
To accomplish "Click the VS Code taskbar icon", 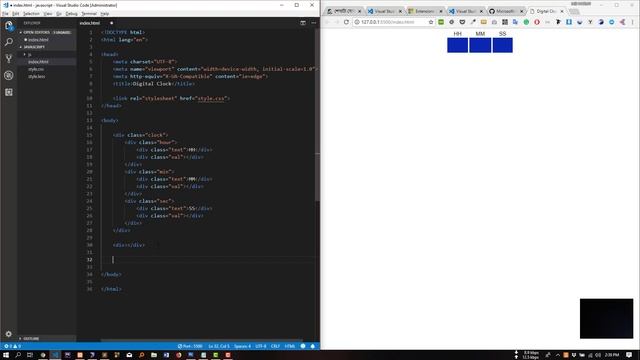I will [55, 355].
